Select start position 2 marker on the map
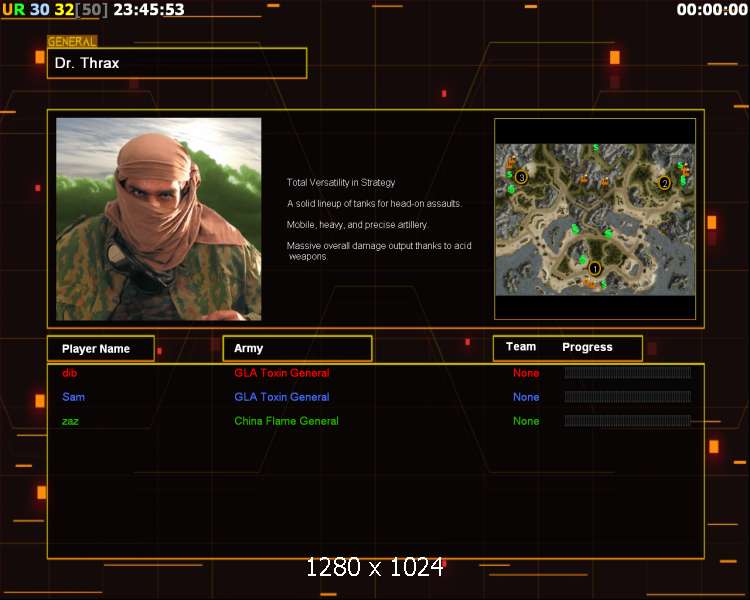Viewport: 750px width, 600px height. pyautogui.click(x=664, y=183)
